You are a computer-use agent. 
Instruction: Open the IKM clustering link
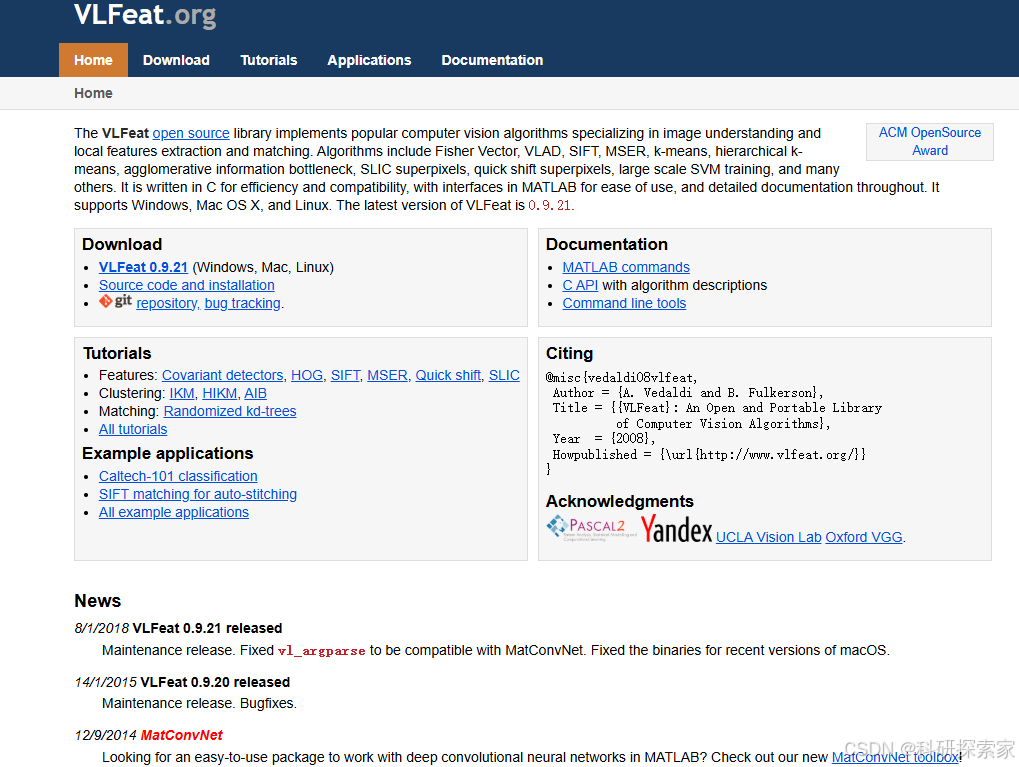click(x=182, y=393)
